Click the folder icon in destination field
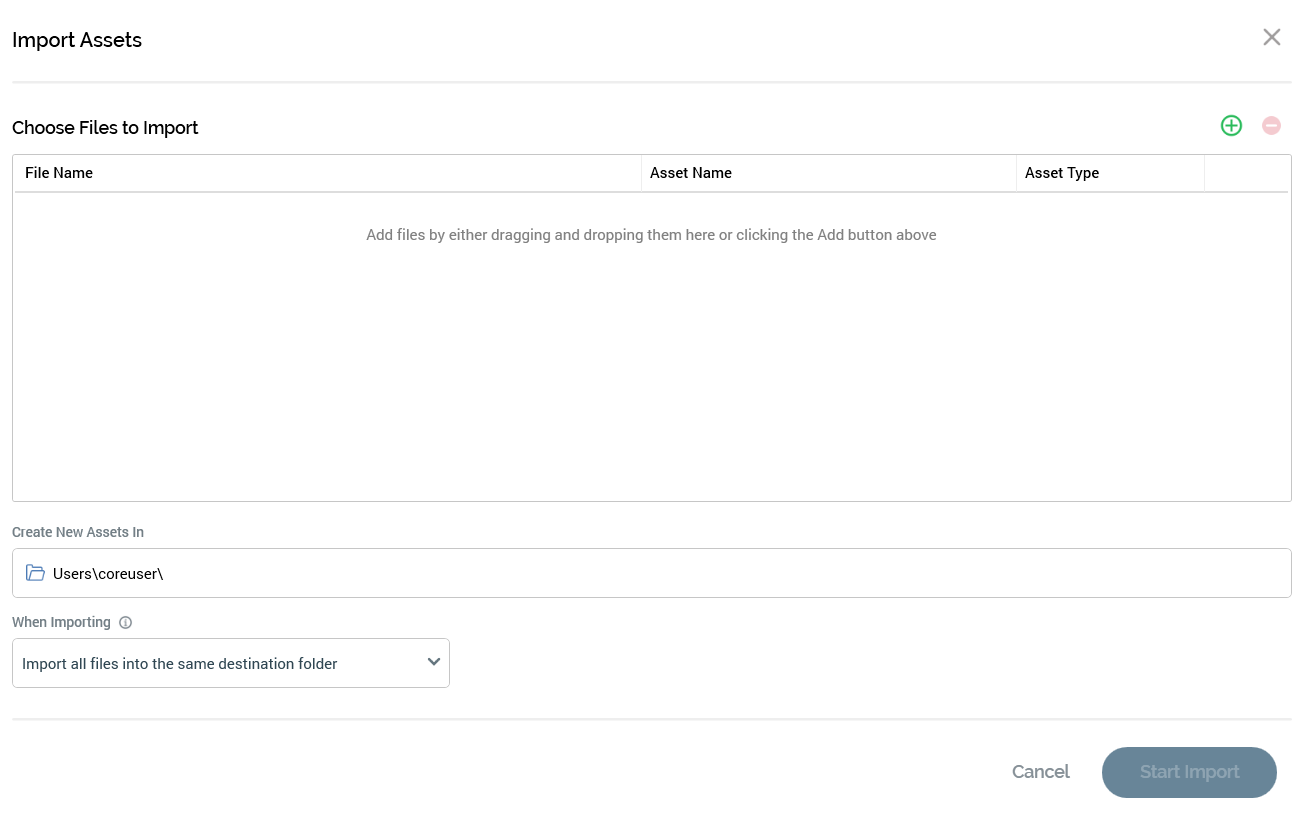The image size is (1304, 826). point(36,573)
